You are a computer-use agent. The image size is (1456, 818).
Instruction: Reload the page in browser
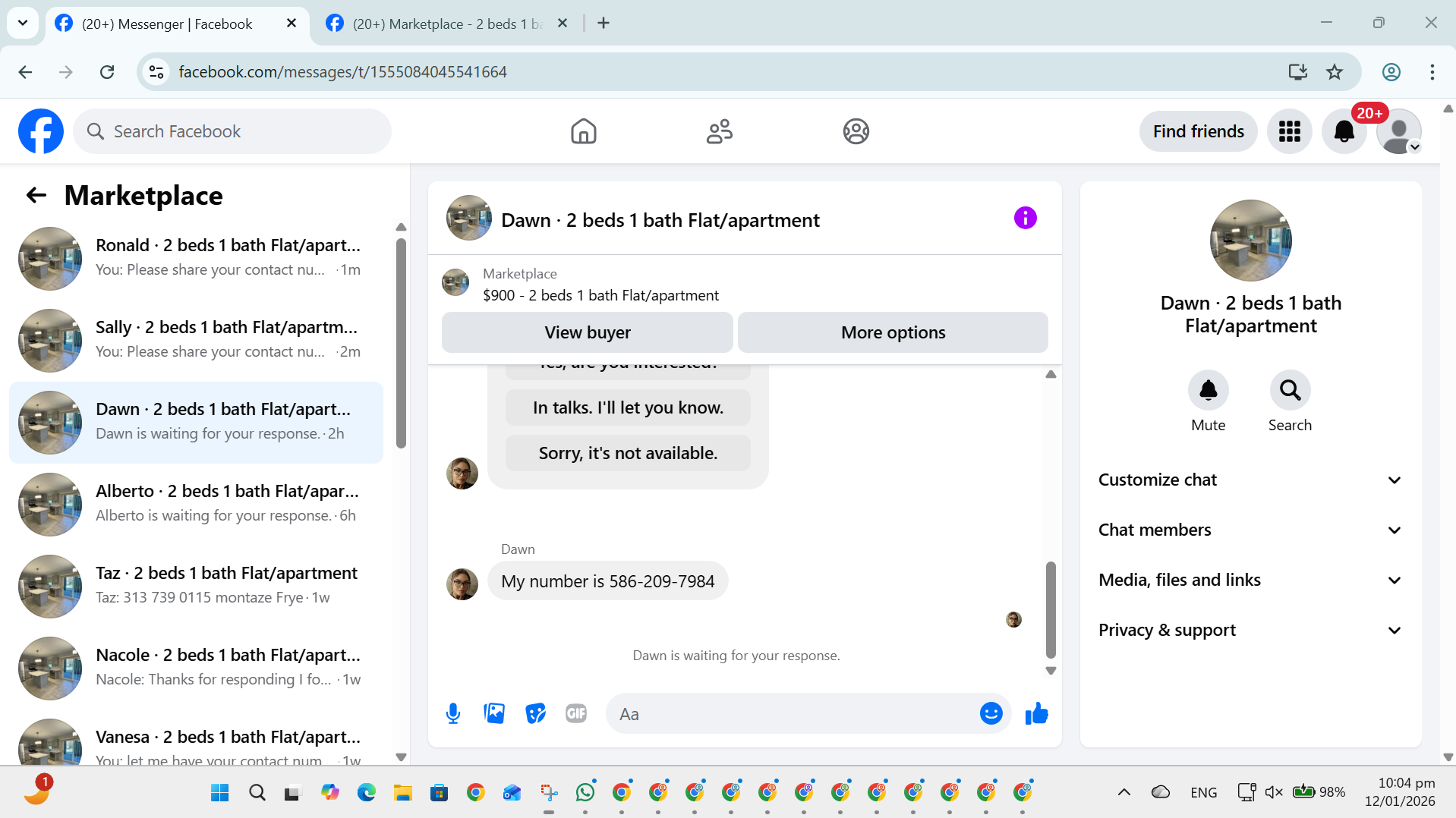coord(107,72)
